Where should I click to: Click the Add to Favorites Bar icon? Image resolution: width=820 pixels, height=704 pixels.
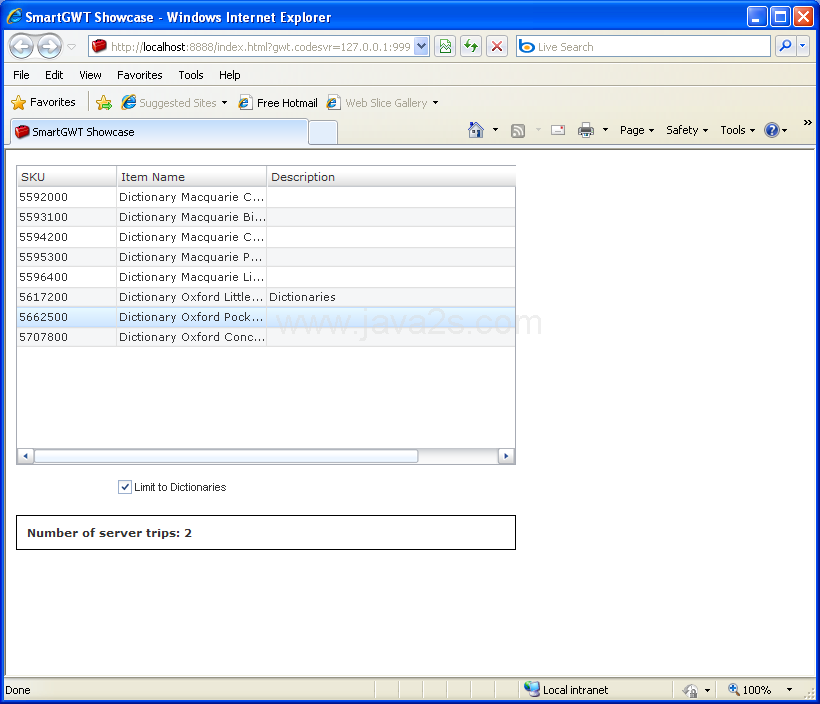pos(104,103)
